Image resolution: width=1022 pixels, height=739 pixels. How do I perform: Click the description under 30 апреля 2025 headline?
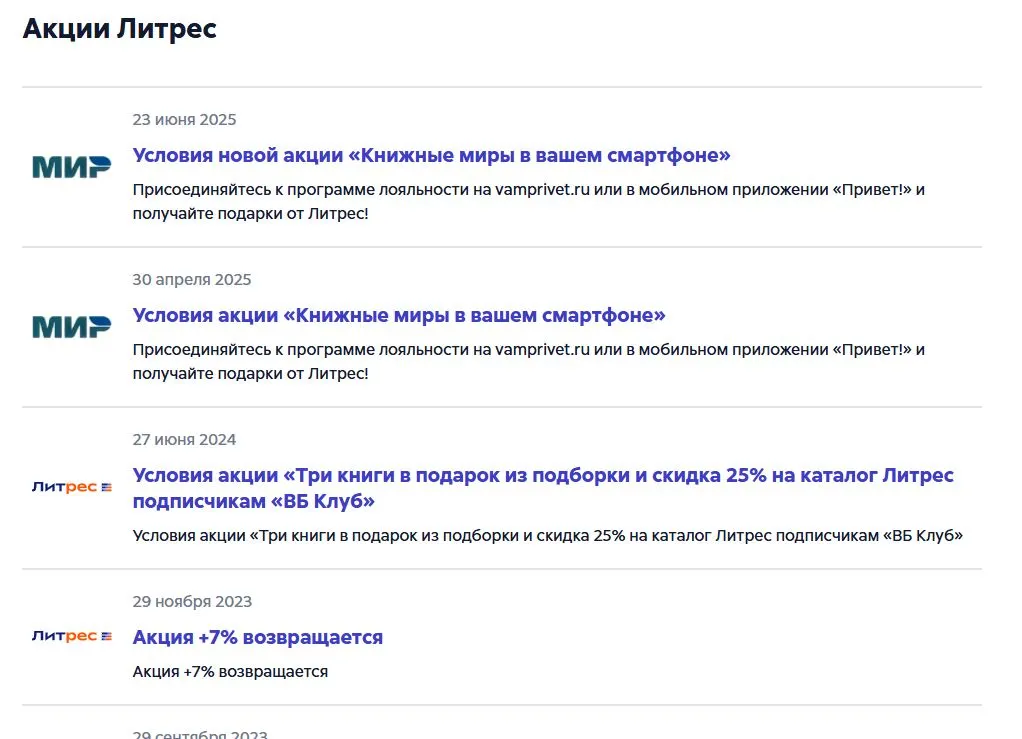(529, 362)
